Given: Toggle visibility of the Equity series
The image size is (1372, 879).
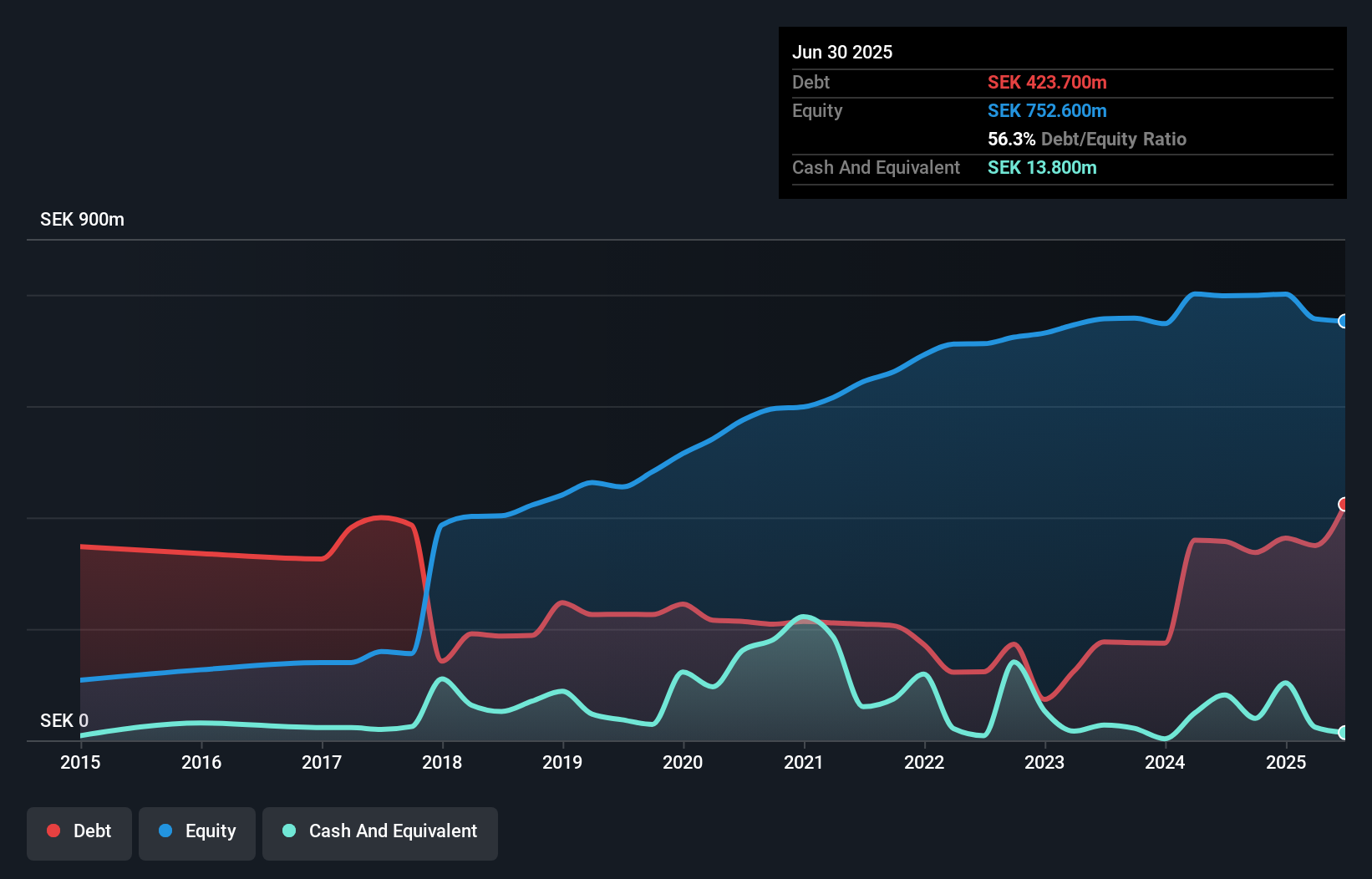Looking at the screenshot, I should pyautogui.click(x=196, y=831).
